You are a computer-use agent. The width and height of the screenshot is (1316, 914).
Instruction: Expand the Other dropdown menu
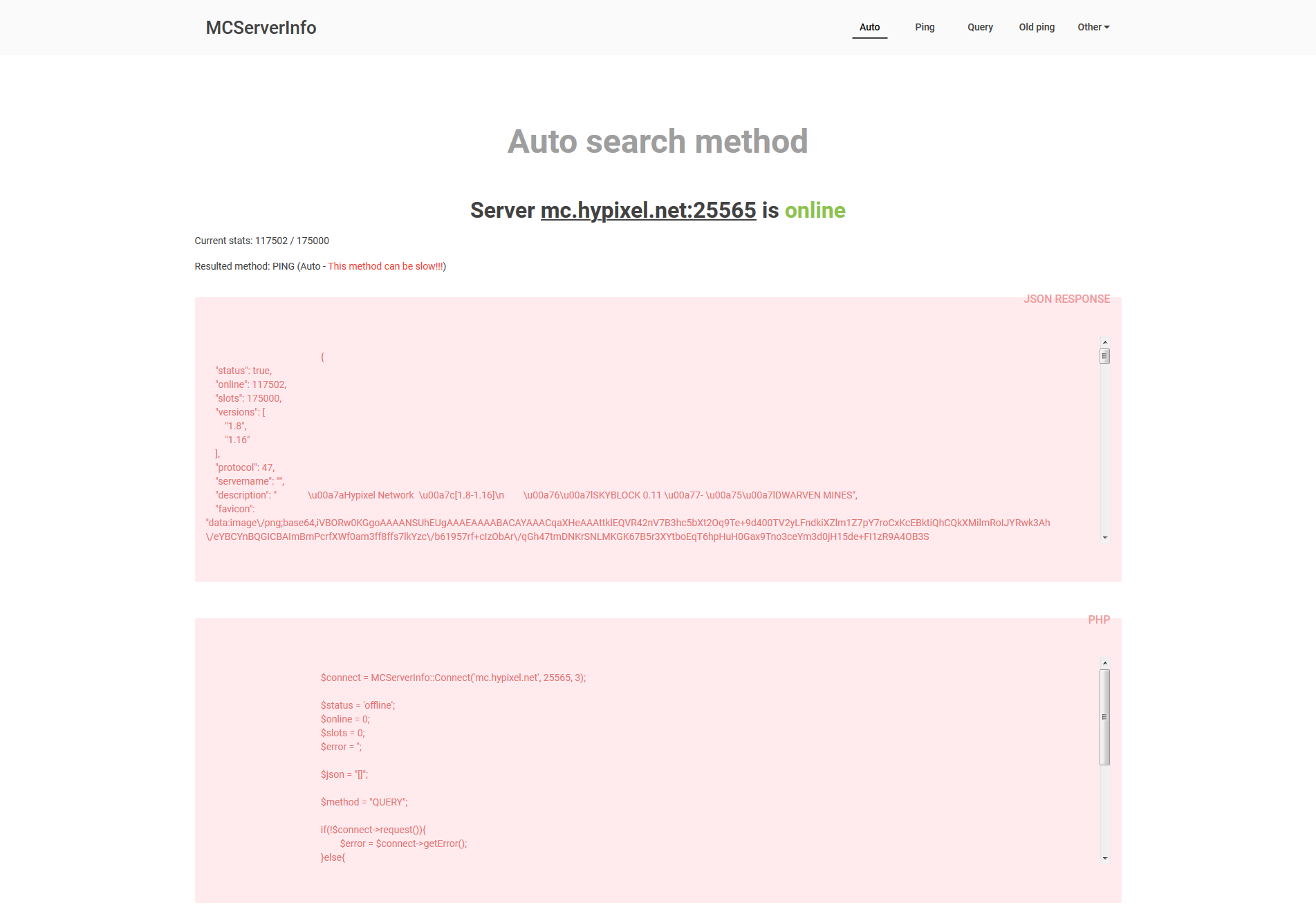tap(1093, 27)
